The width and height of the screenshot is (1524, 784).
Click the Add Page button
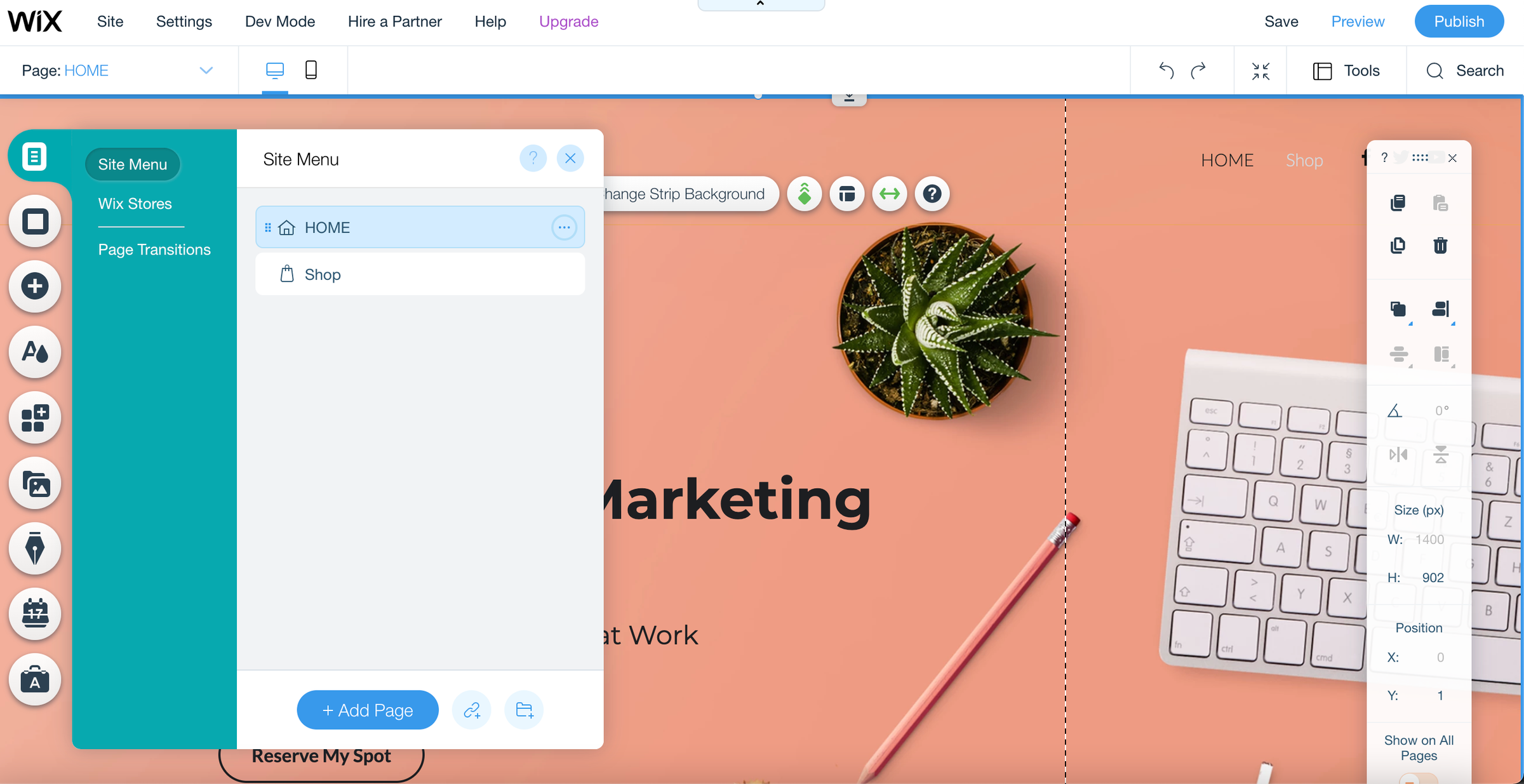pyautogui.click(x=368, y=710)
